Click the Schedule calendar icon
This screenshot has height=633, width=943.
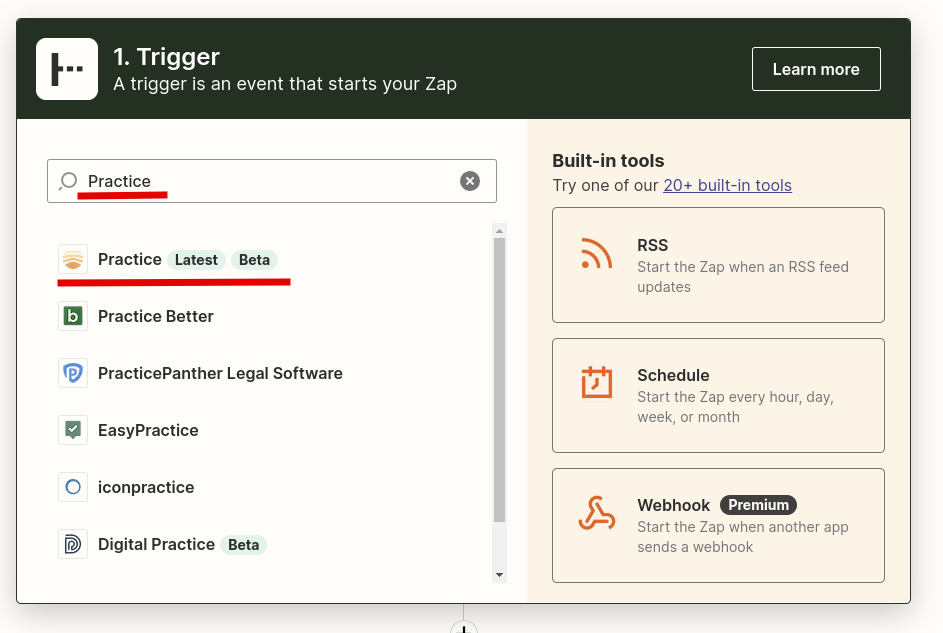pos(597,382)
